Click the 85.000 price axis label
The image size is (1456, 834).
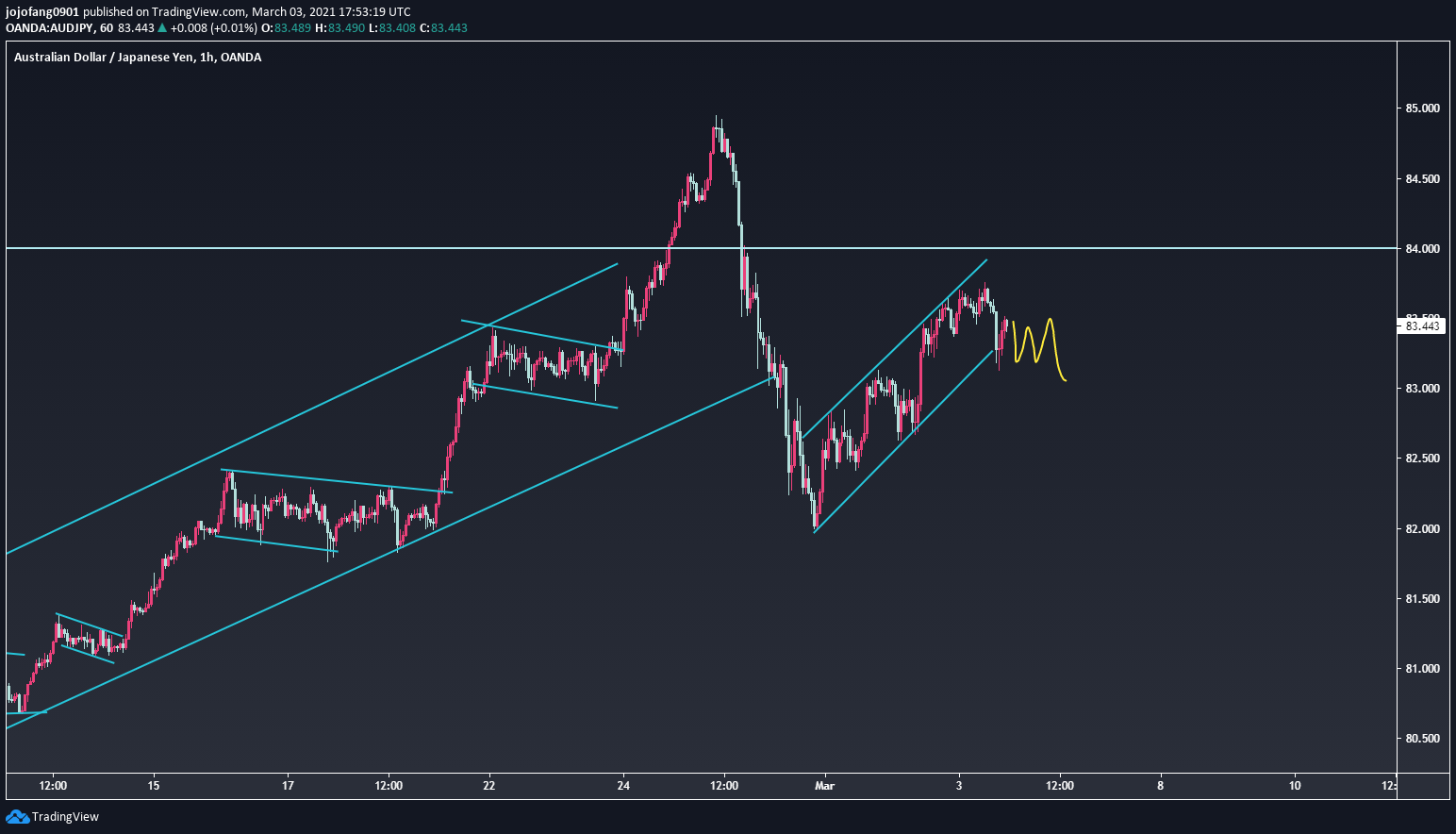click(x=1422, y=108)
